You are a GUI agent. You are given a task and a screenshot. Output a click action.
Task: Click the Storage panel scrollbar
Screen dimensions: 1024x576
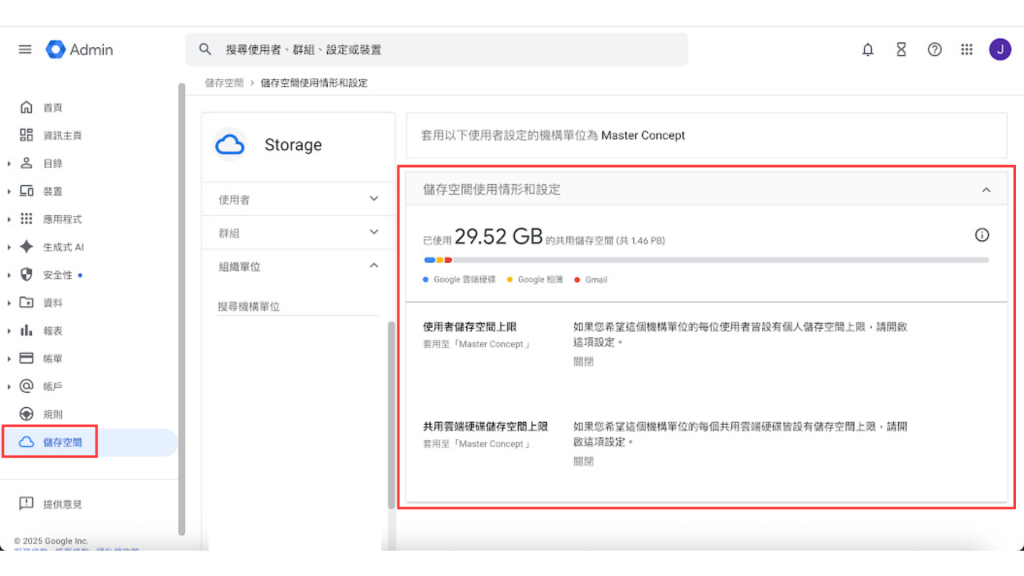coord(391,415)
